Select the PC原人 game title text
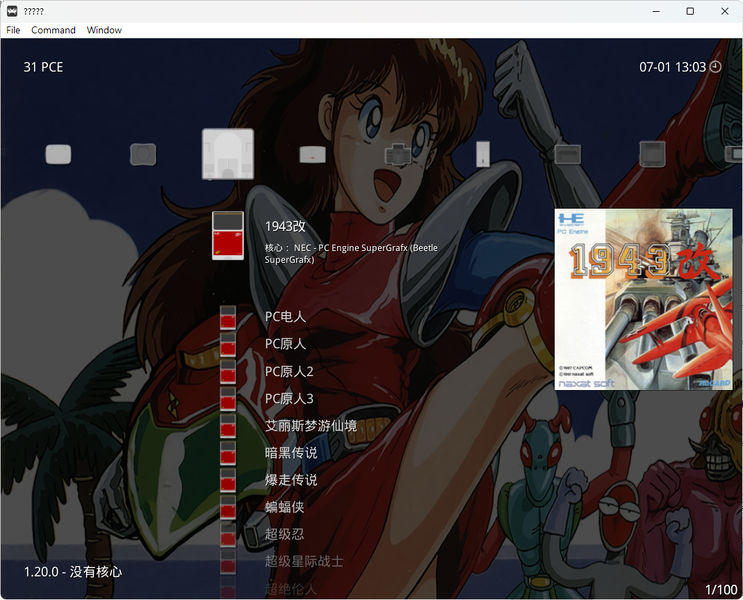The width and height of the screenshot is (743, 600). tap(285, 344)
